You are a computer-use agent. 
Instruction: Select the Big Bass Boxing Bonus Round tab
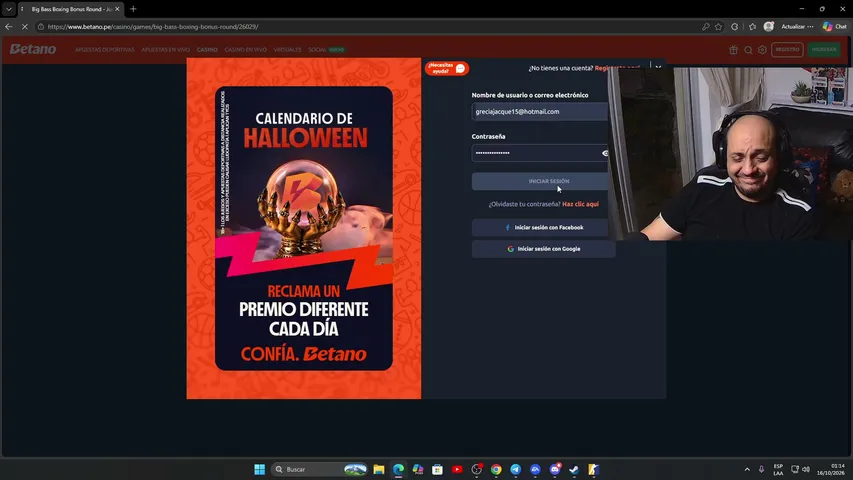(70, 9)
